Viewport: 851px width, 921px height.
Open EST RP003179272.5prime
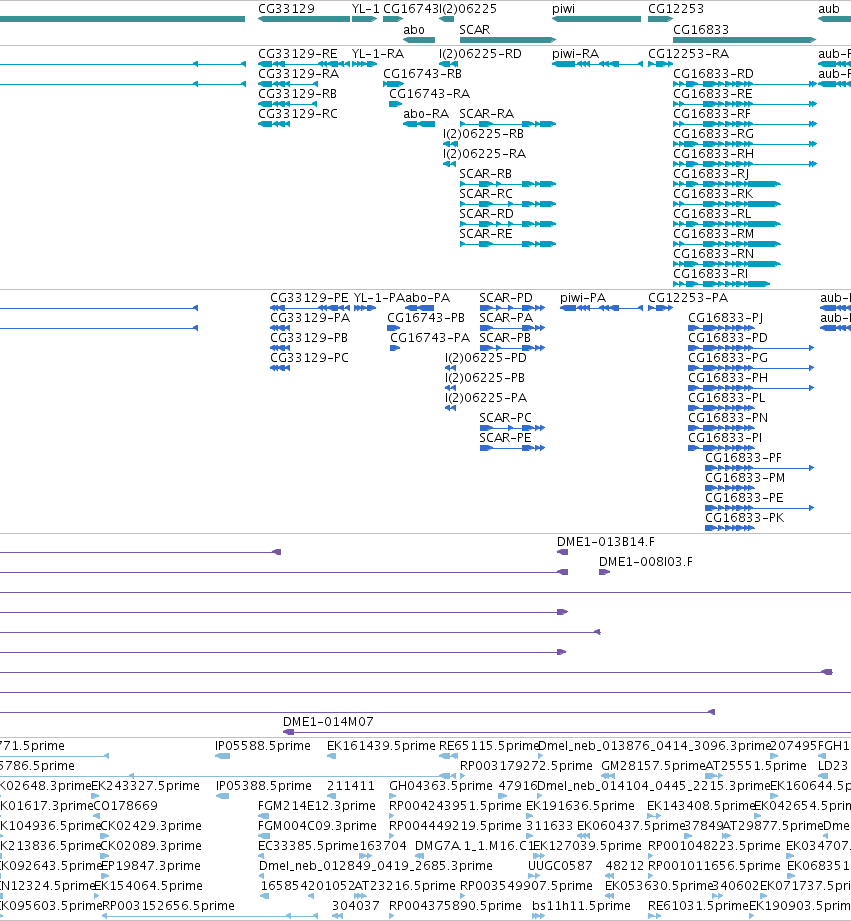(x=526, y=766)
